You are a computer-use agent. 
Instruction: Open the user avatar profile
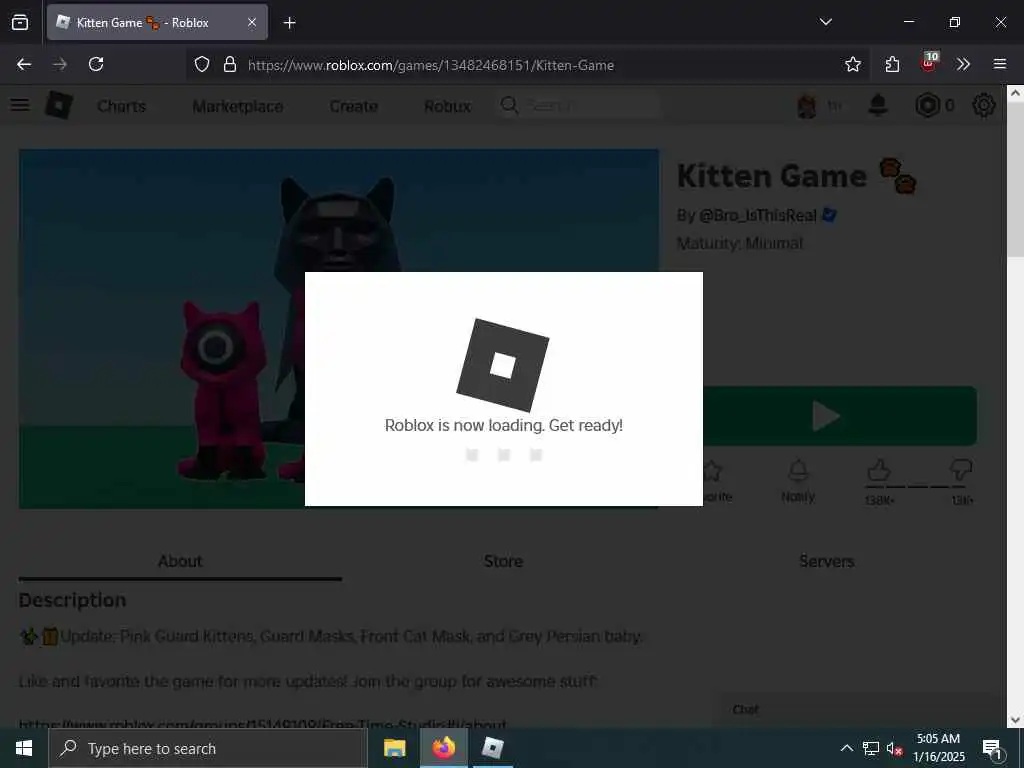click(807, 105)
